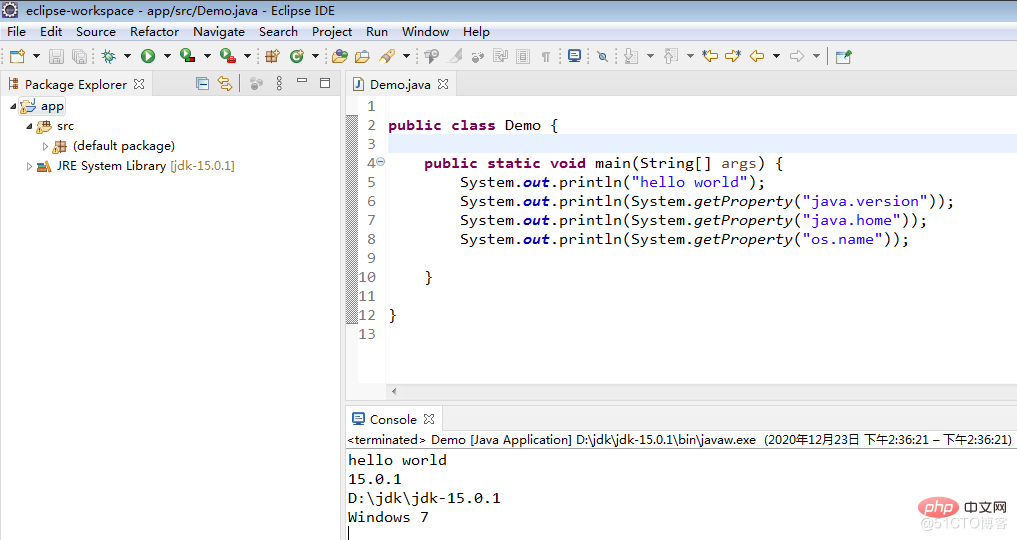Open the Run configurations dropdown arrow

pos(167,56)
